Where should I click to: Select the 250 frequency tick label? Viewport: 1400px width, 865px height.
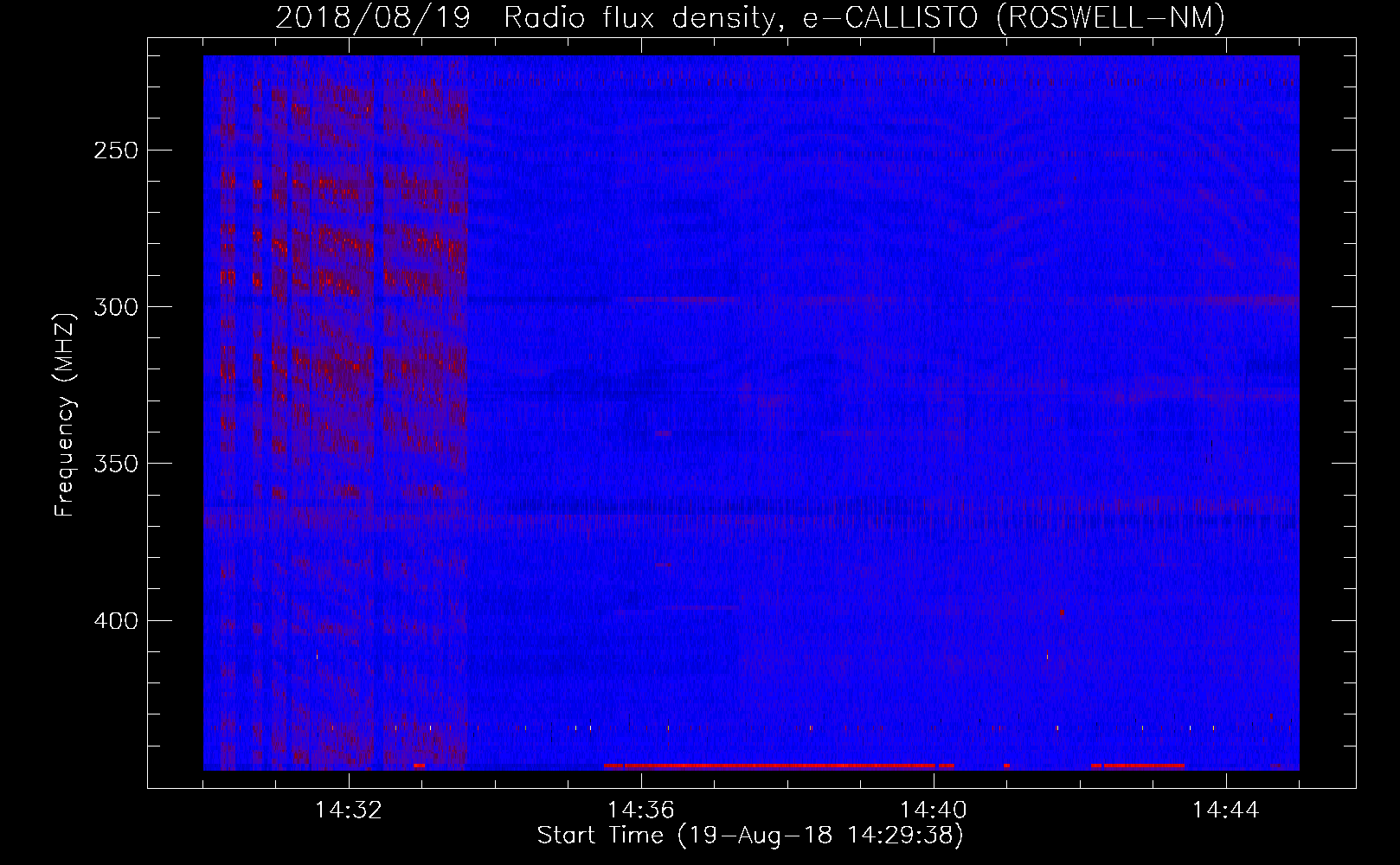pos(115,151)
